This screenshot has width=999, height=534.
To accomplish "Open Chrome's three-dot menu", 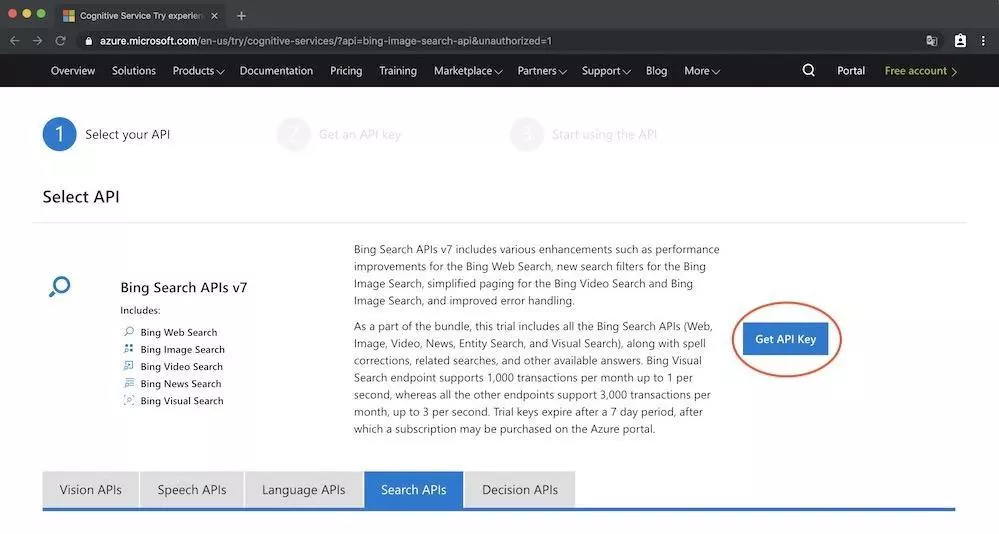I will pyautogui.click(x=983, y=41).
